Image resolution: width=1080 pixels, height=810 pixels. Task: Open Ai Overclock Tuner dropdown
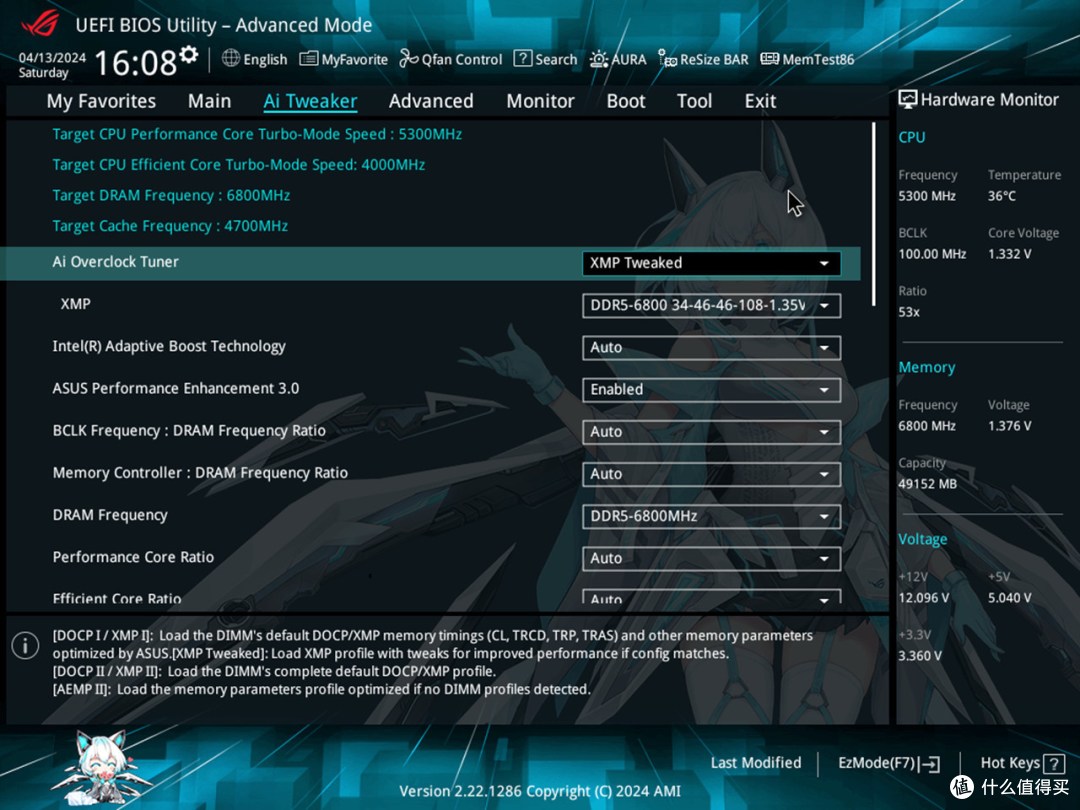712,263
